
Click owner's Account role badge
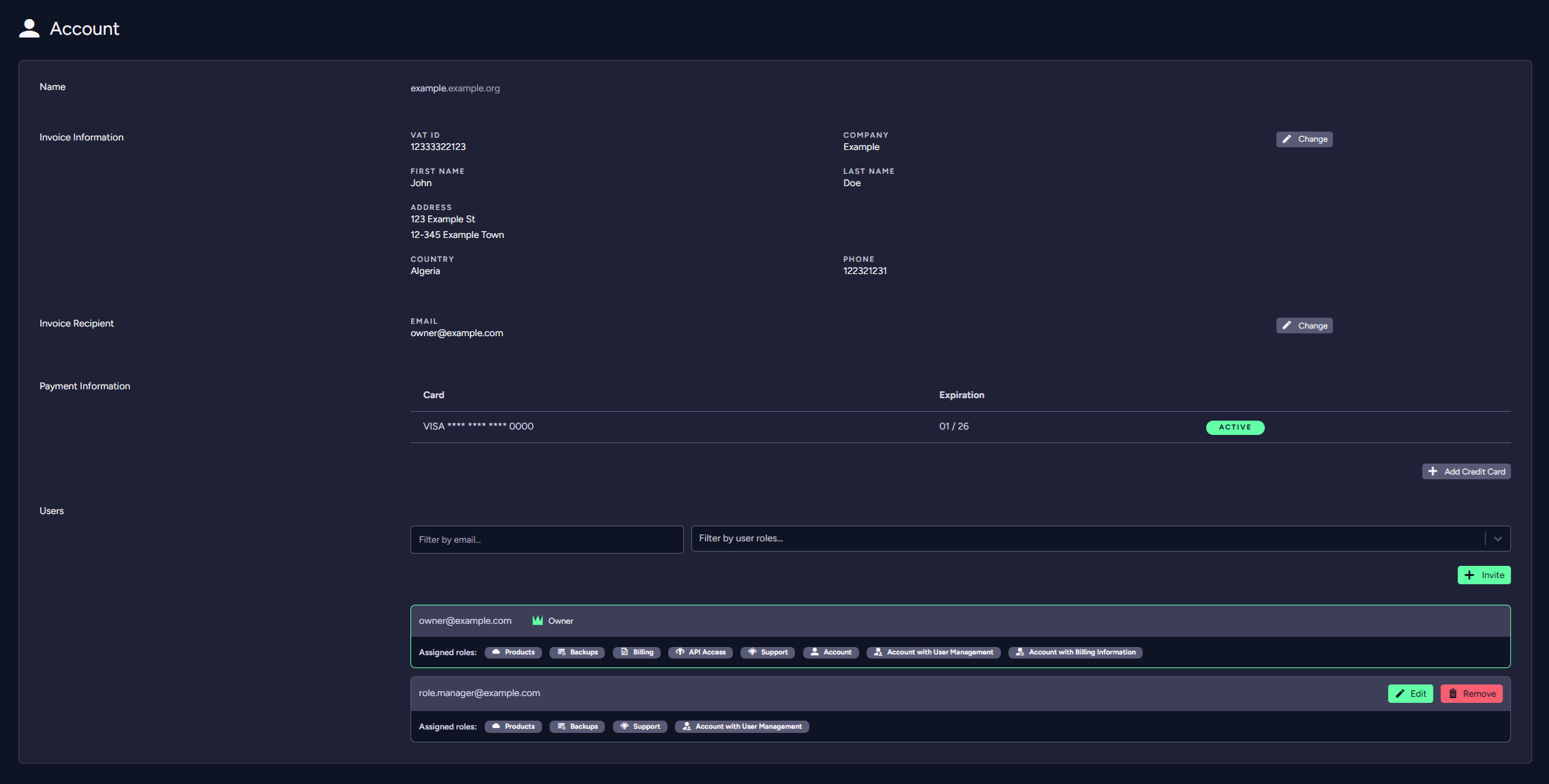point(830,652)
